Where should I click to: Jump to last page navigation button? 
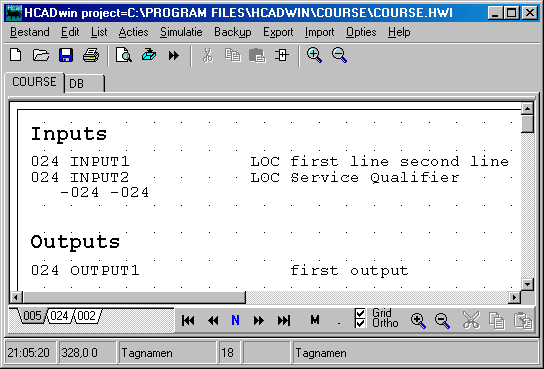[284, 320]
